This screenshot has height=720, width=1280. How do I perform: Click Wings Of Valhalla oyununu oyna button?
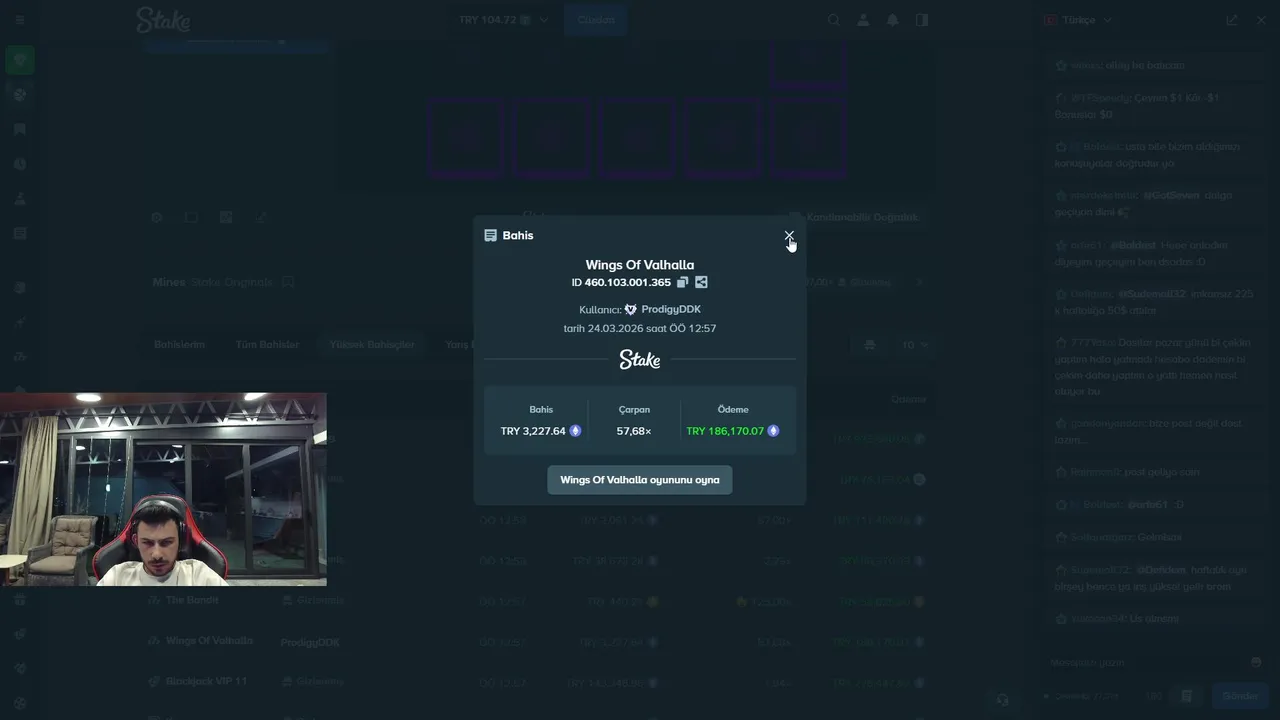[640, 480]
